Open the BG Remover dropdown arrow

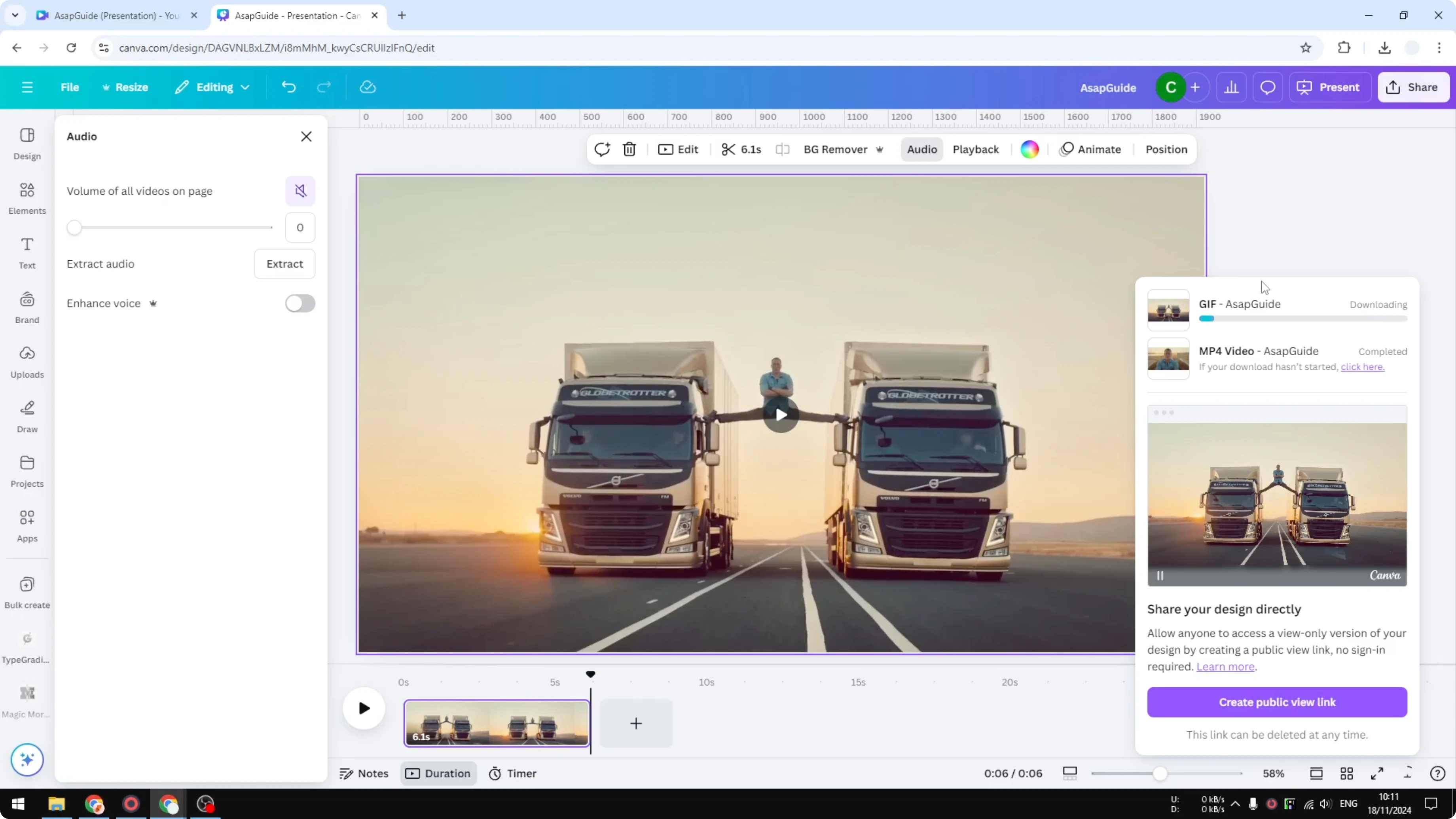(880, 150)
